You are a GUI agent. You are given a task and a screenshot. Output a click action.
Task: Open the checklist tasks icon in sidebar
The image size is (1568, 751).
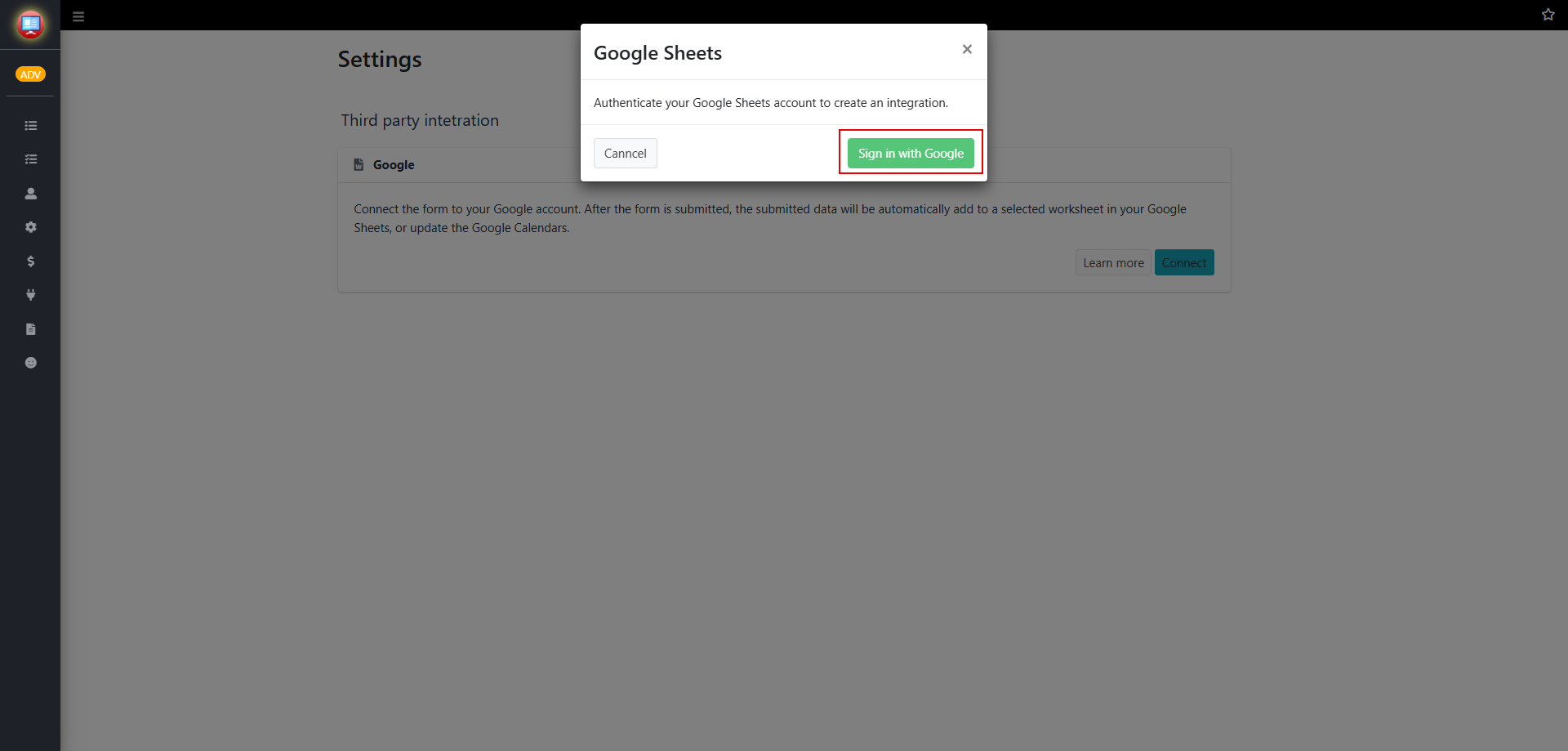(x=31, y=159)
